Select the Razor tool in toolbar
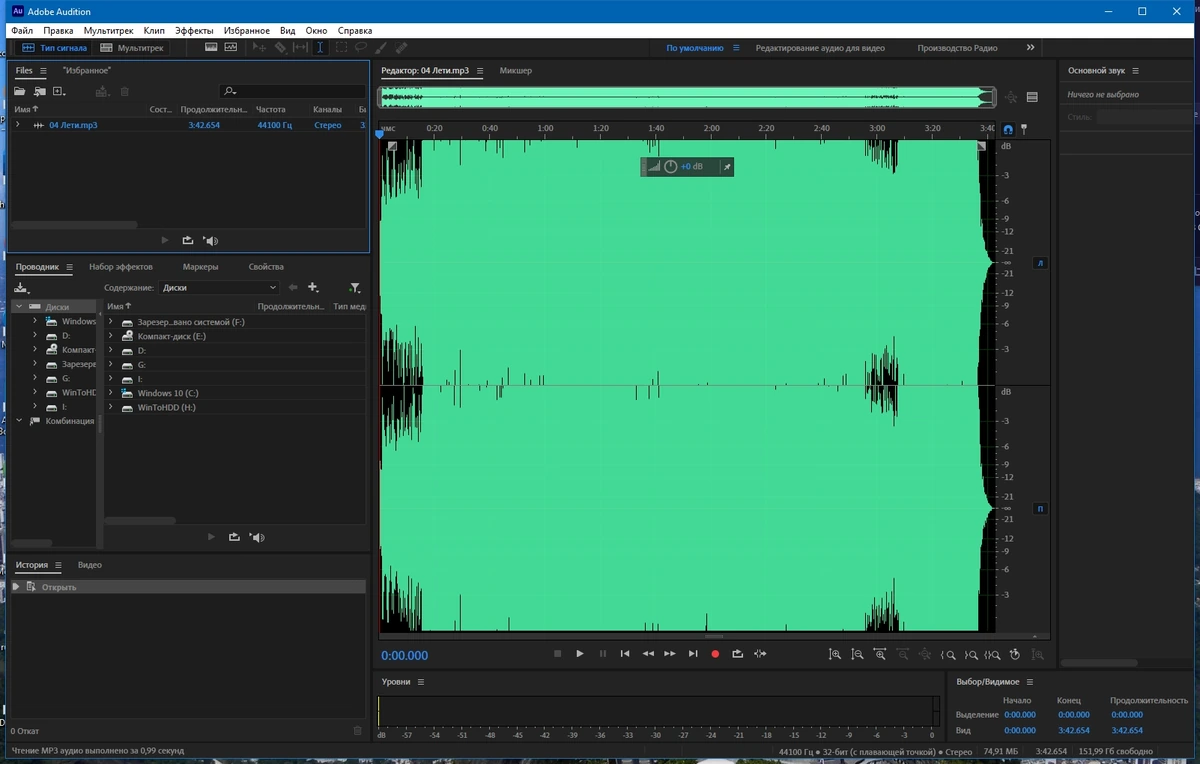Screen dimensions: 1200x764 point(280,47)
